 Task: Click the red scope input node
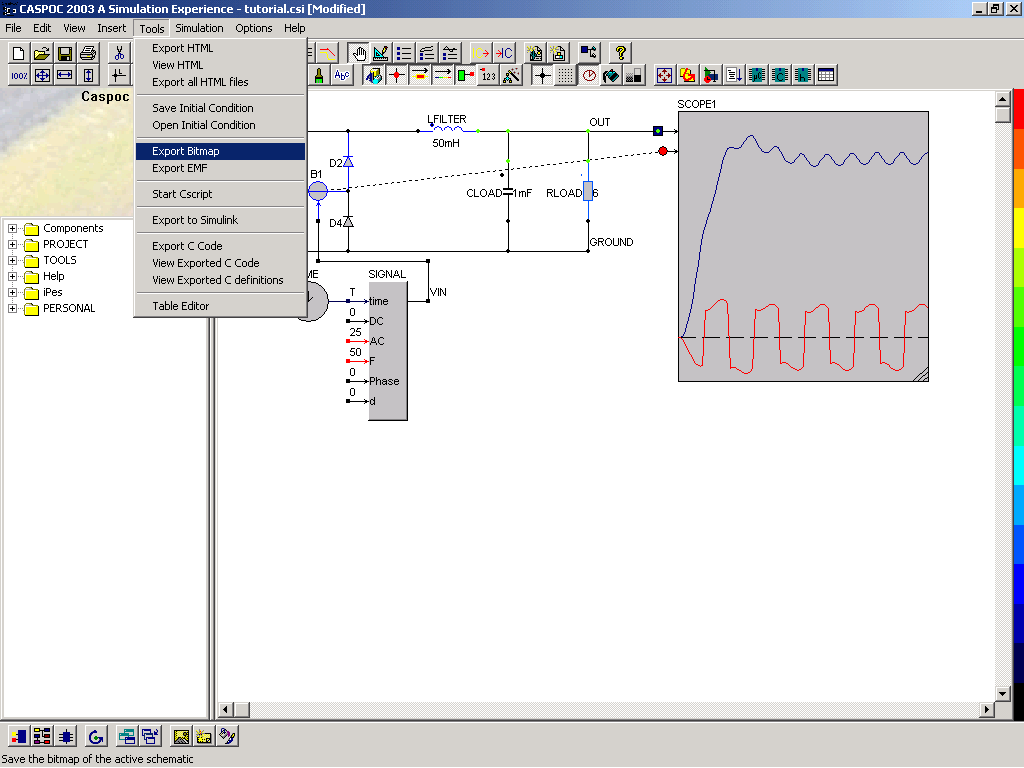(x=663, y=151)
